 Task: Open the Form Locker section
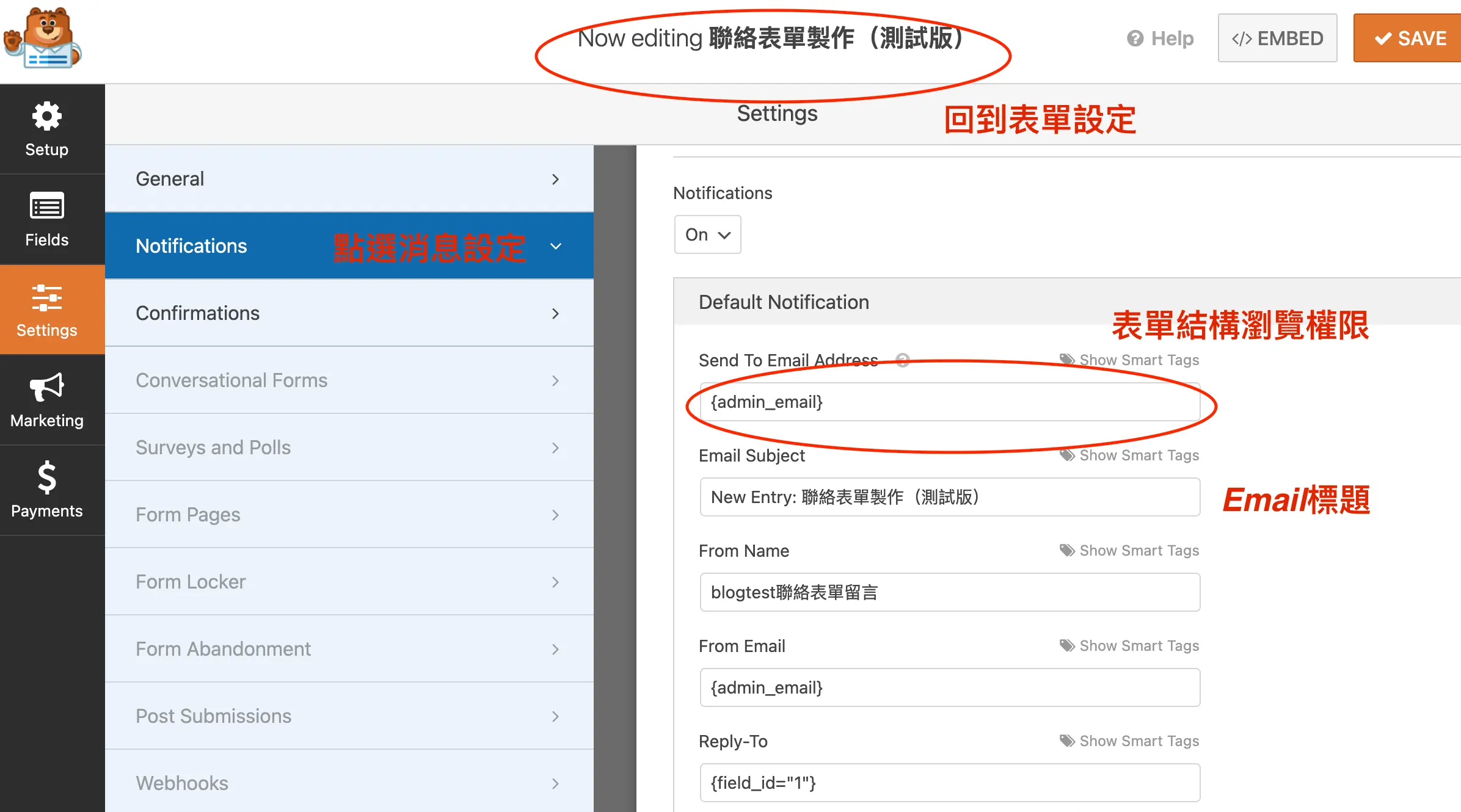click(x=349, y=582)
